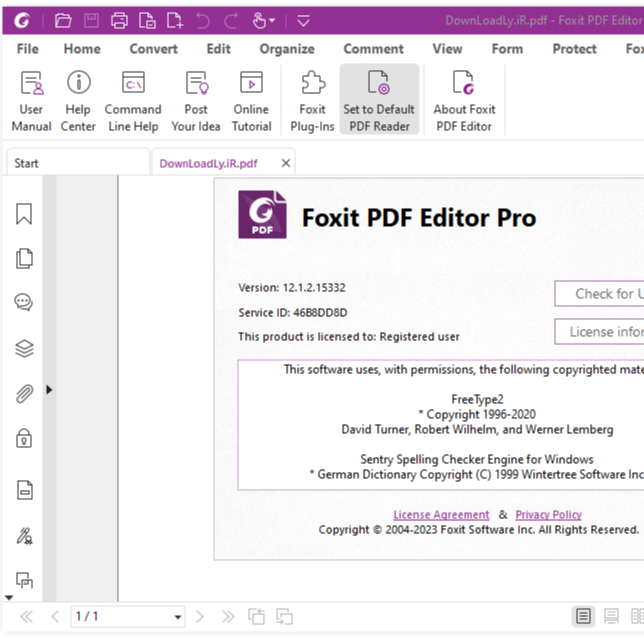Click the Help Center icon
This screenshot has height=644, width=644.
click(78, 100)
